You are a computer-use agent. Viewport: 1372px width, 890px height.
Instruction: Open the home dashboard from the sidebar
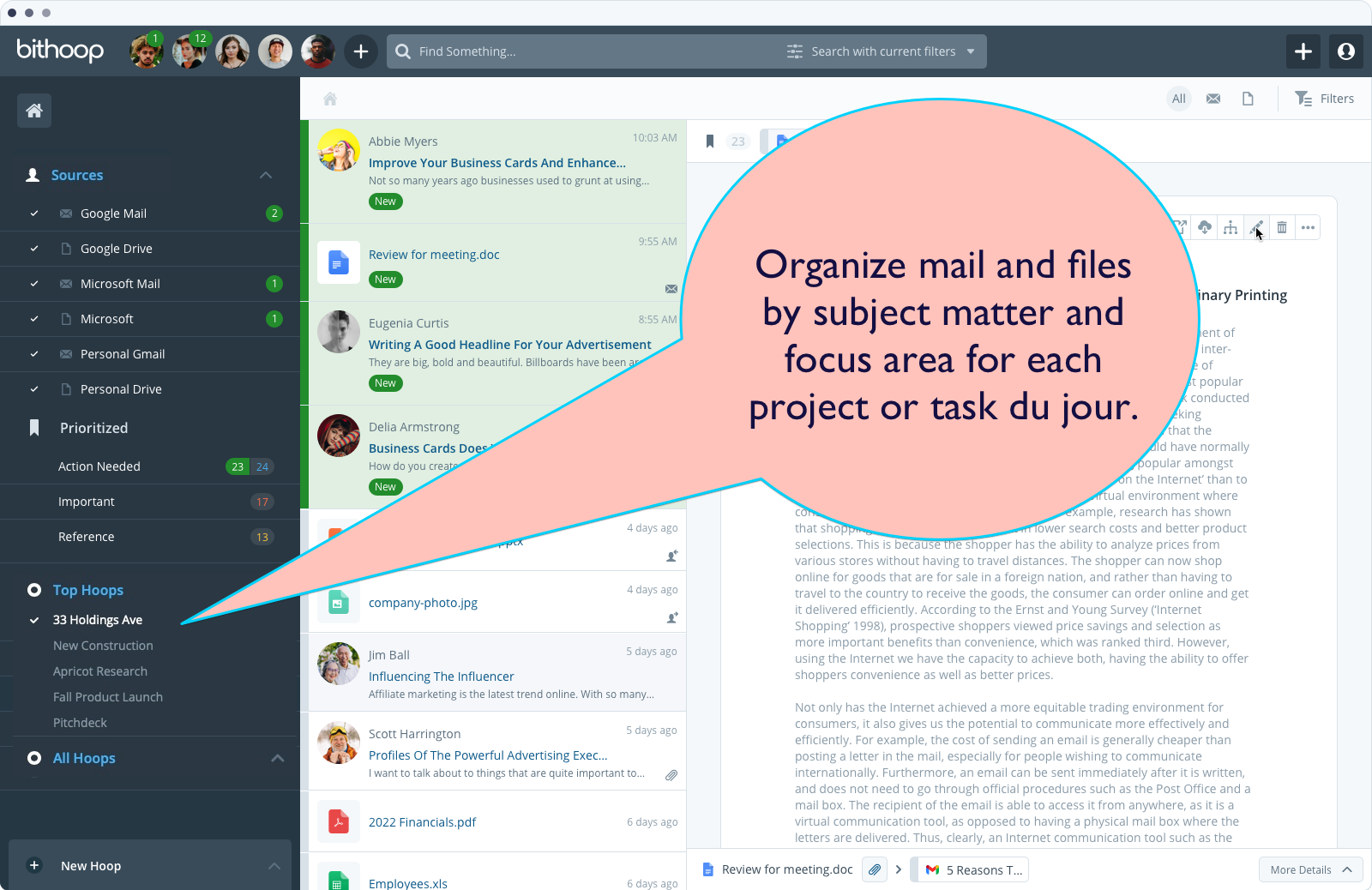(x=34, y=111)
